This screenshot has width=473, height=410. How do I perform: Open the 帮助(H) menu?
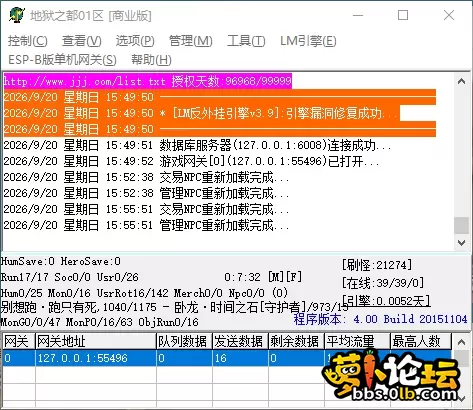[x=151, y=60]
